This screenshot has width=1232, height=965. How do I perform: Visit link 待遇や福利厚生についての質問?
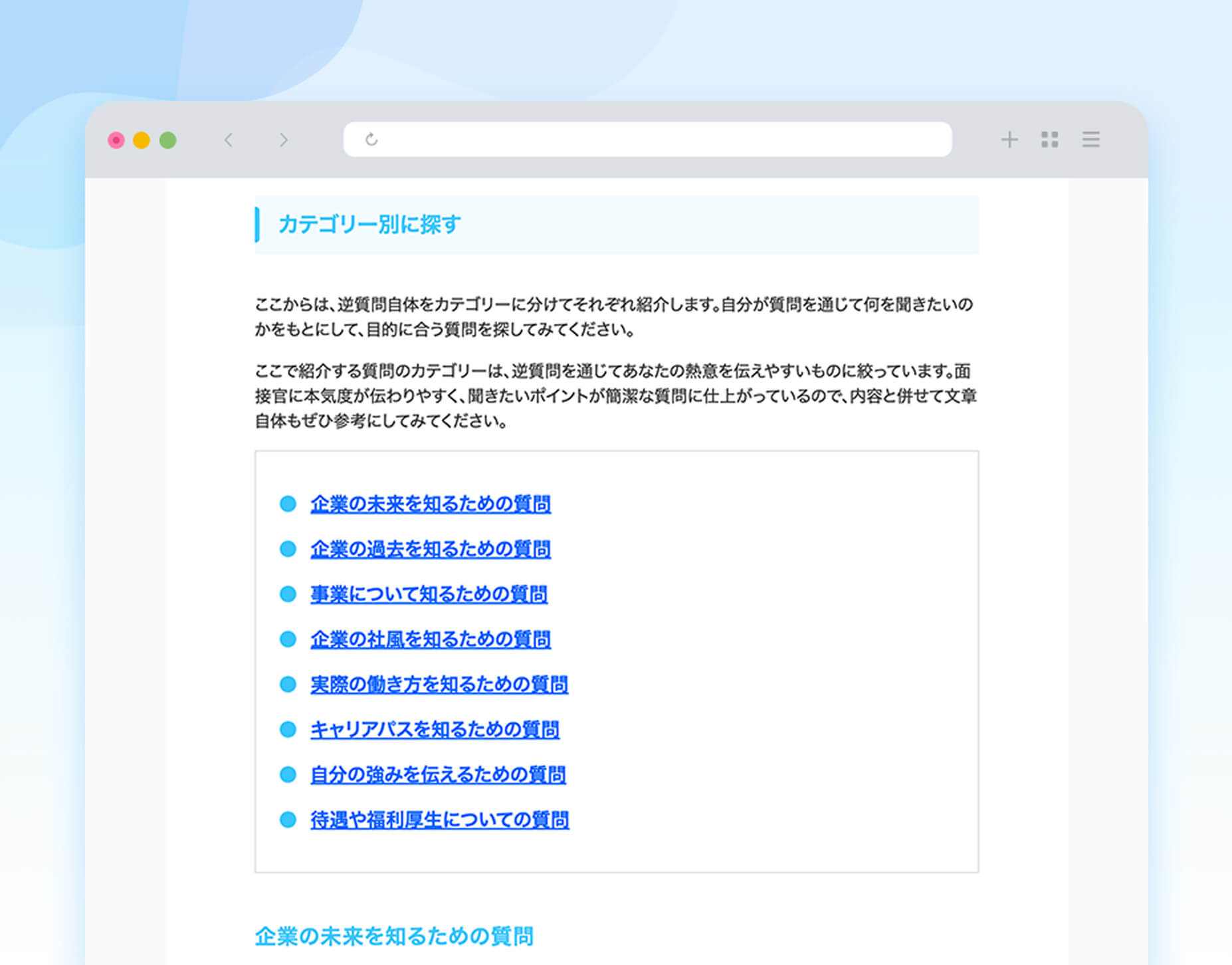439,820
